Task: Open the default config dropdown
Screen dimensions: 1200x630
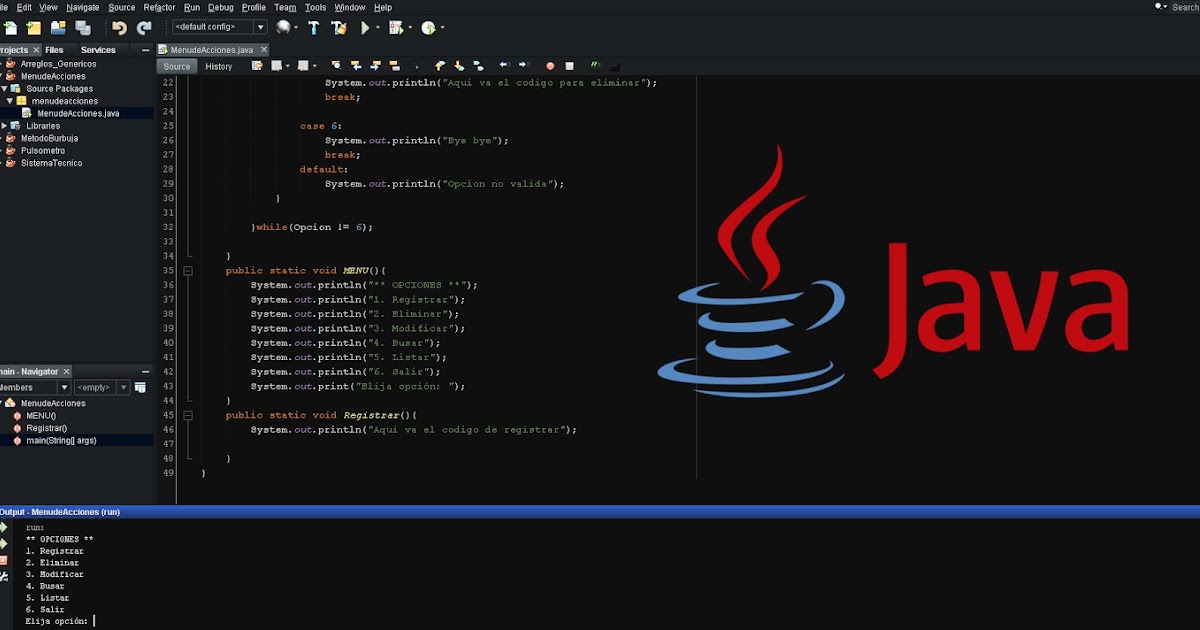Action: 260,28
